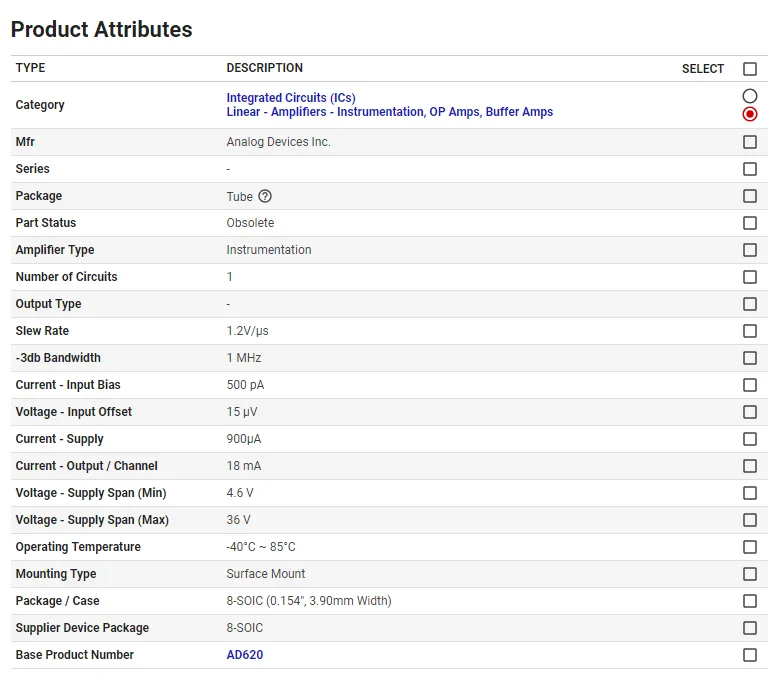The width and height of the screenshot is (777, 677).
Task: Enable the Package Tube checkbox
Action: point(750,196)
